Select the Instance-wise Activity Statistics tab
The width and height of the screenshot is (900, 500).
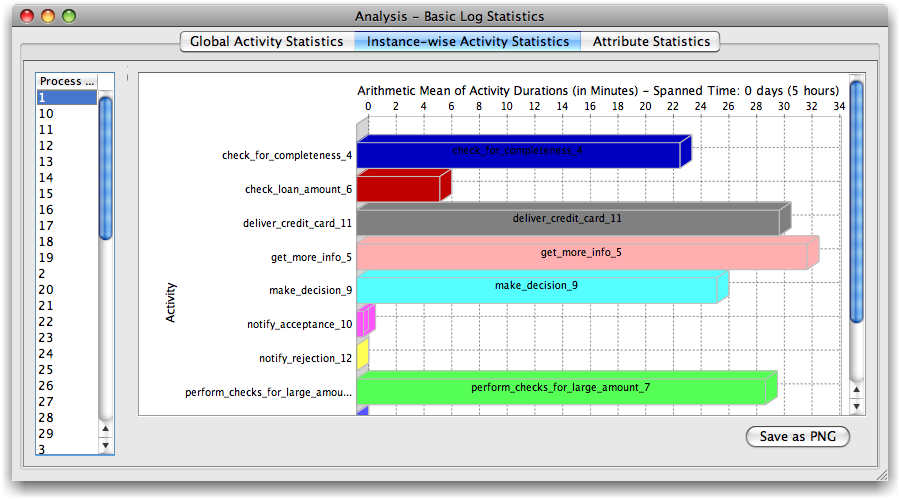pyautogui.click(x=467, y=42)
